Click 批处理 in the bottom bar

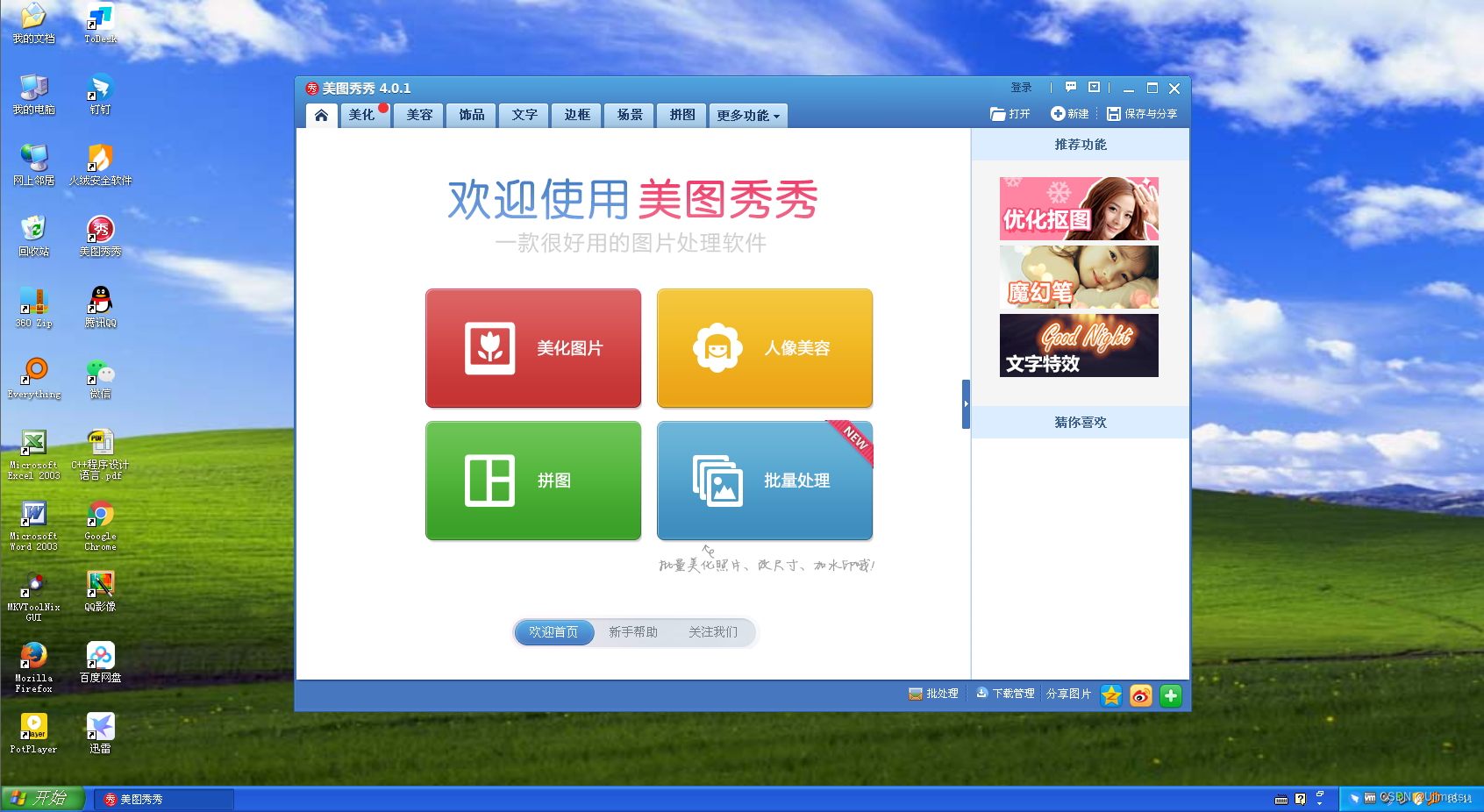coord(933,694)
